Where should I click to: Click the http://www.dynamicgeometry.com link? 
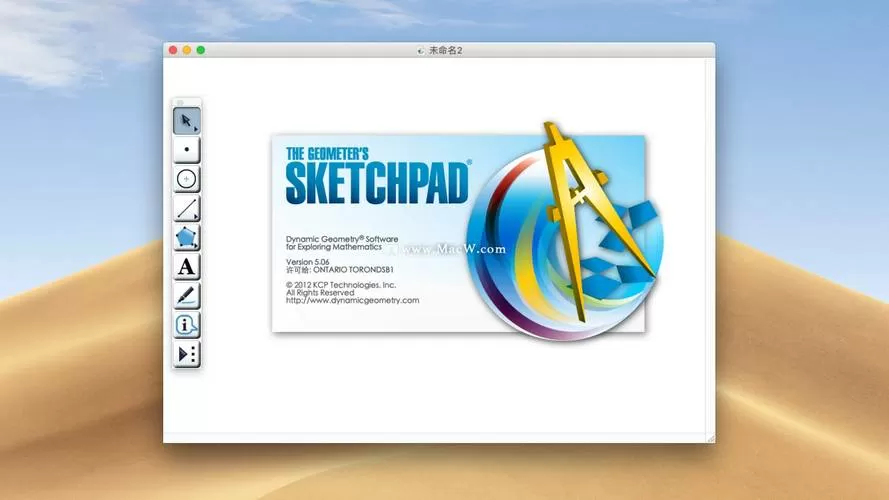pyautogui.click(x=353, y=300)
